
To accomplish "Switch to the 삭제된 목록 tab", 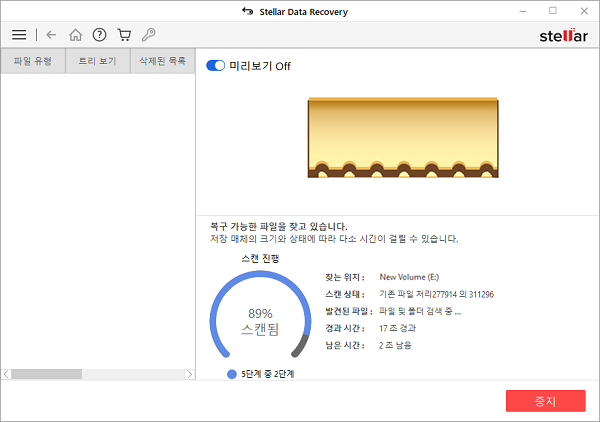I will tap(163, 60).
